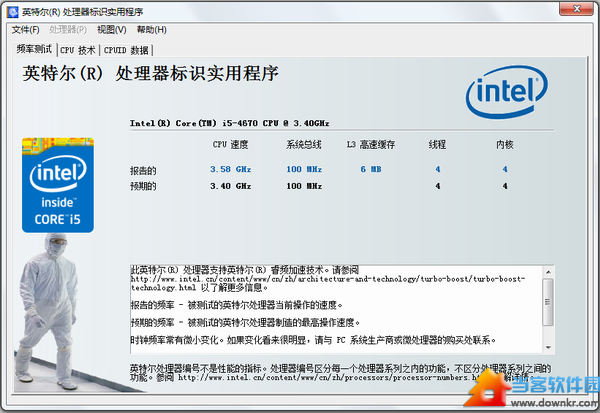
Task: Click the cleanroom worker image
Action: click(48, 312)
